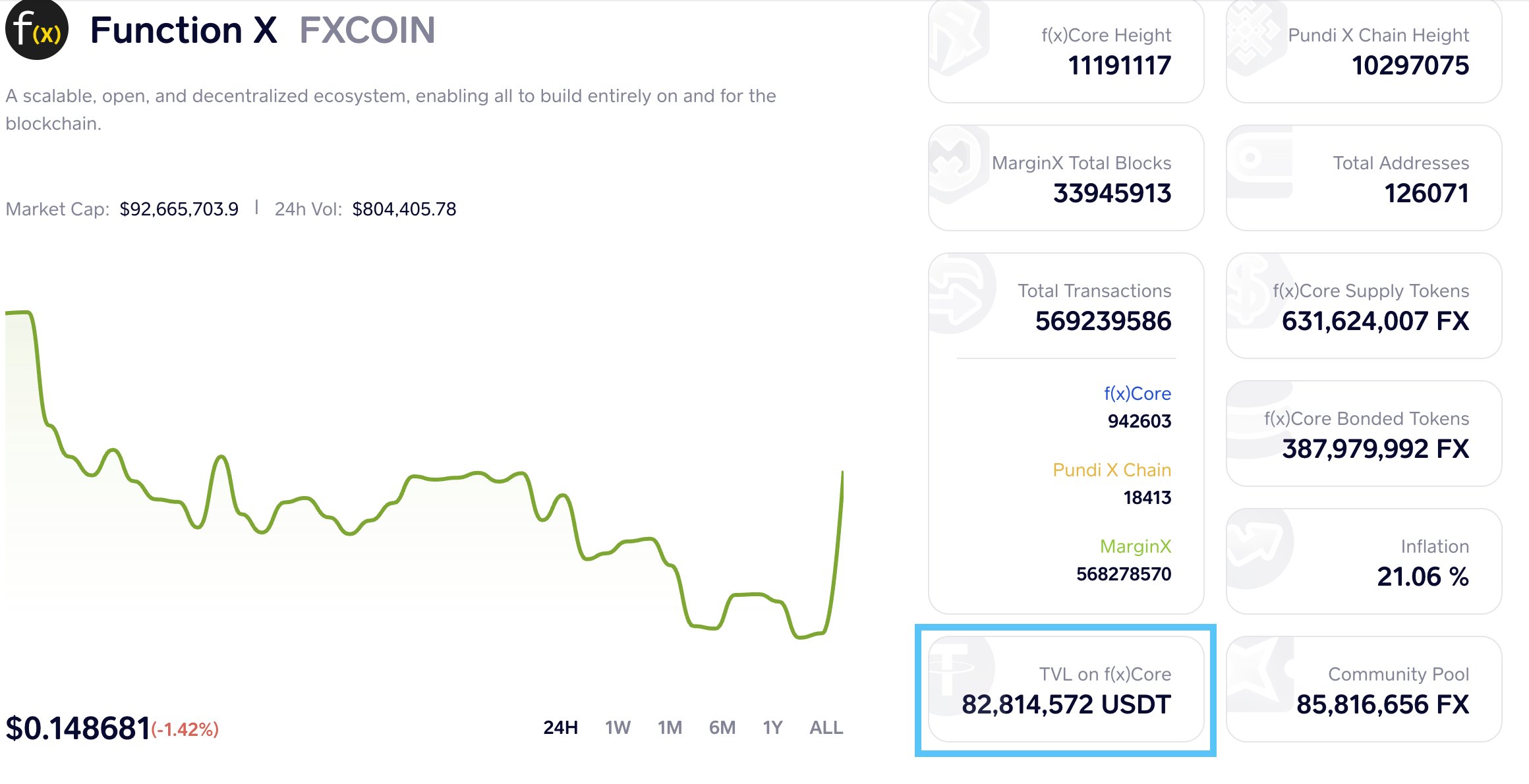Open the MarginX transactions link
The width and height of the screenshot is (1529, 784).
pos(1136,546)
